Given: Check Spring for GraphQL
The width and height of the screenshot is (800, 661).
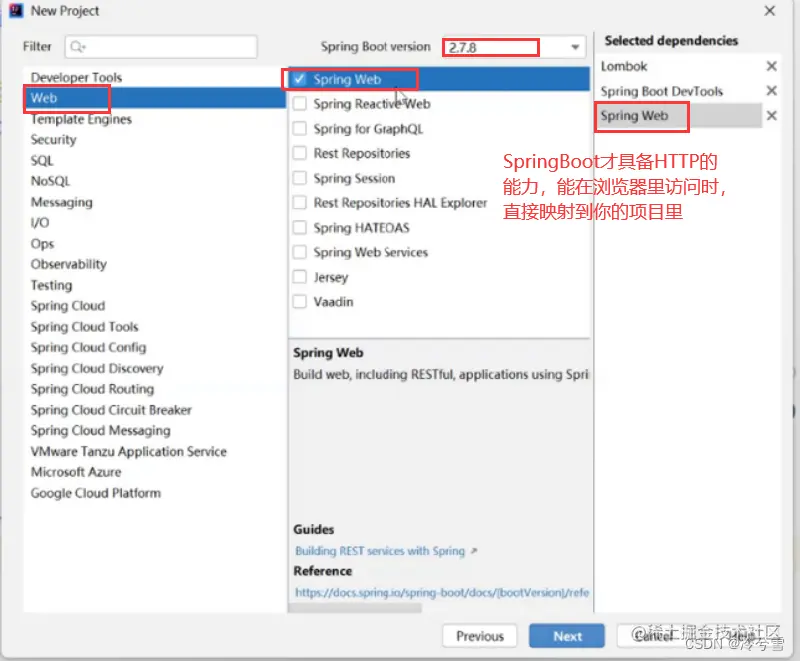Looking at the screenshot, I should tap(299, 129).
